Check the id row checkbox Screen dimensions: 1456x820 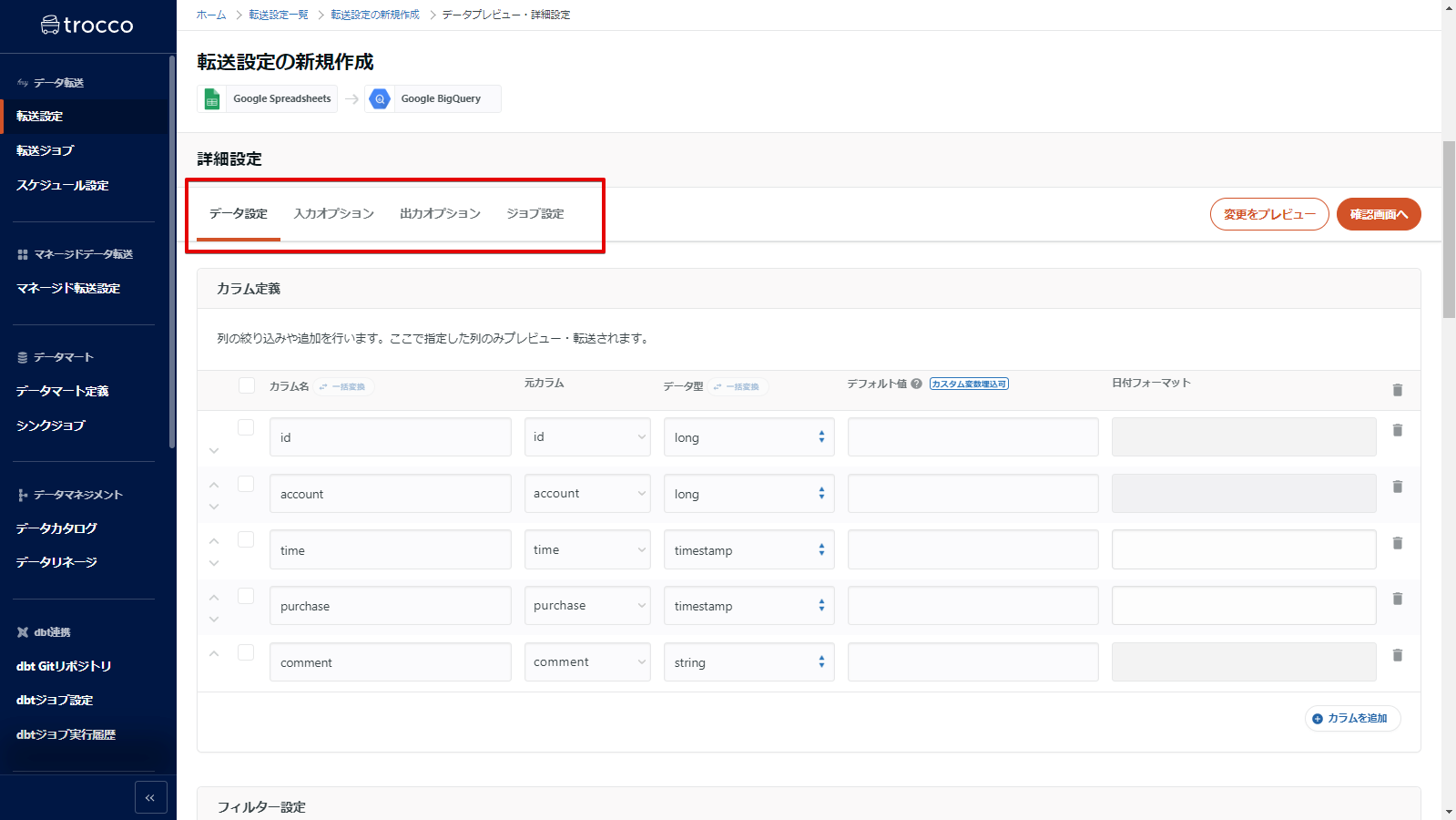click(x=246, y=427)
